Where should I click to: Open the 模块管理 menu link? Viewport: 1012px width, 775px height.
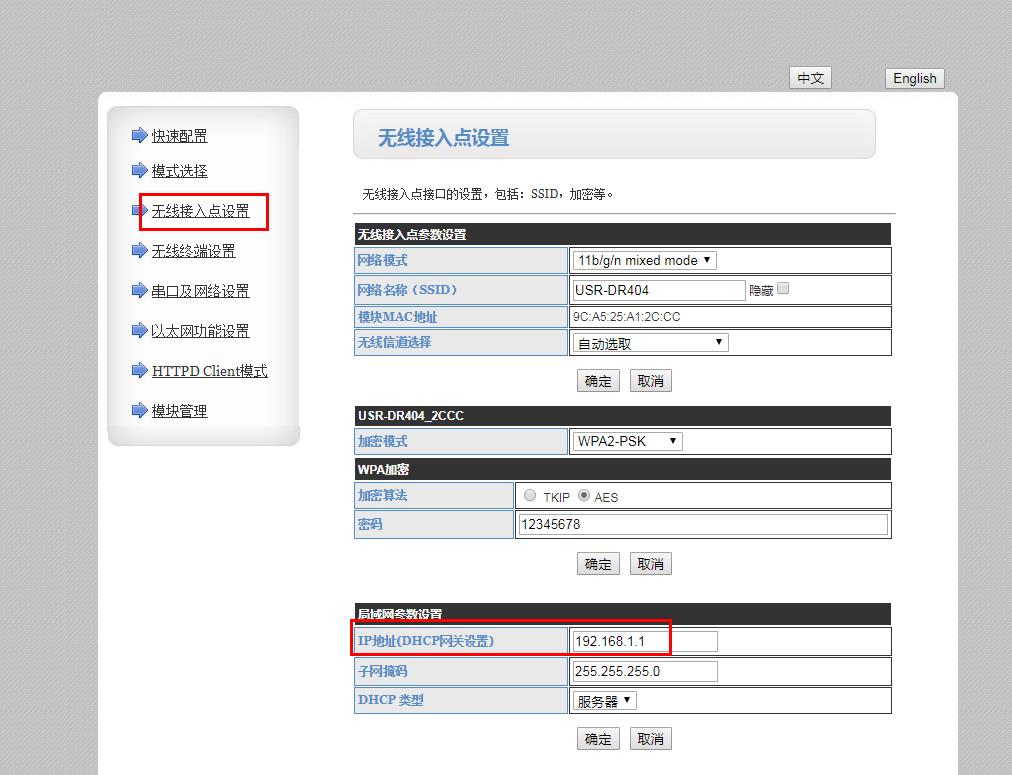[179, 411]
